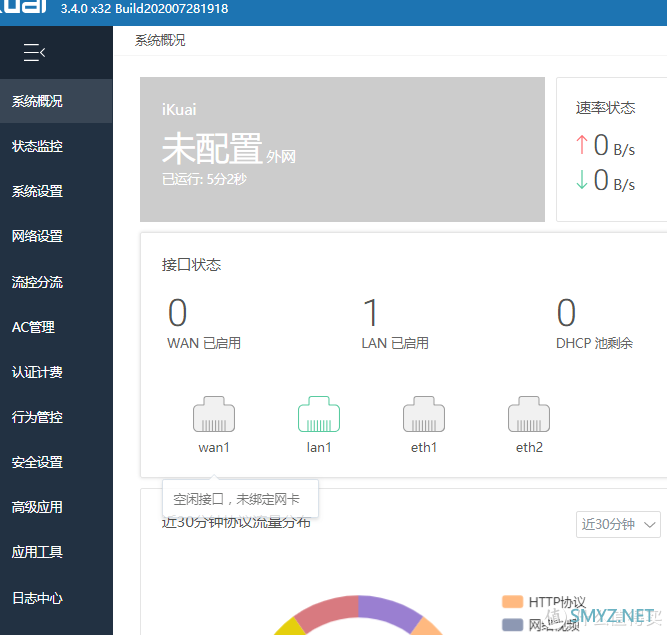
Task: Open 安全设置 in the sidebar
Action: click(x=56, y=462)
